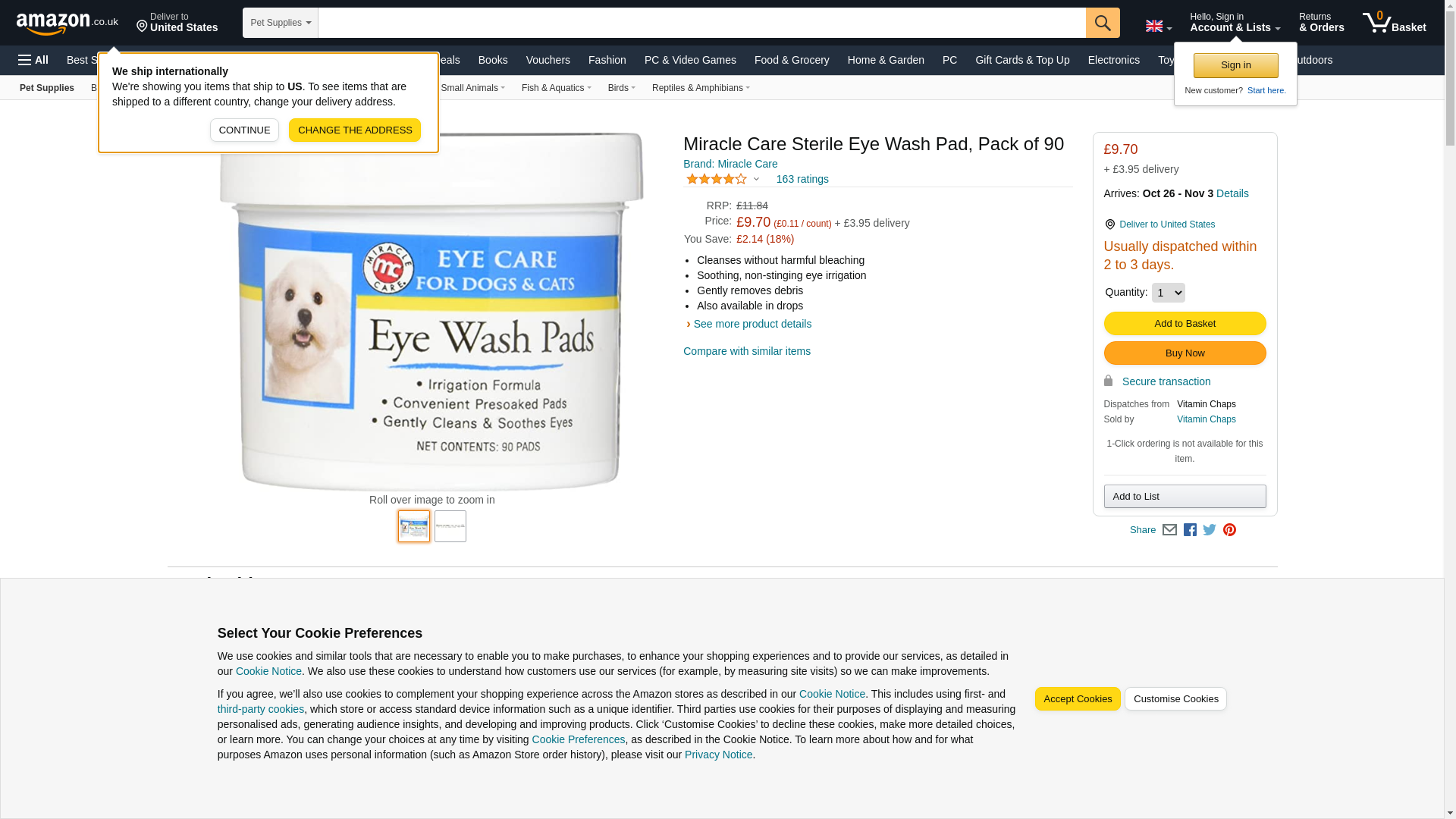Click the search magnifier button
1456x819 pixels.
coord(1103,23)
